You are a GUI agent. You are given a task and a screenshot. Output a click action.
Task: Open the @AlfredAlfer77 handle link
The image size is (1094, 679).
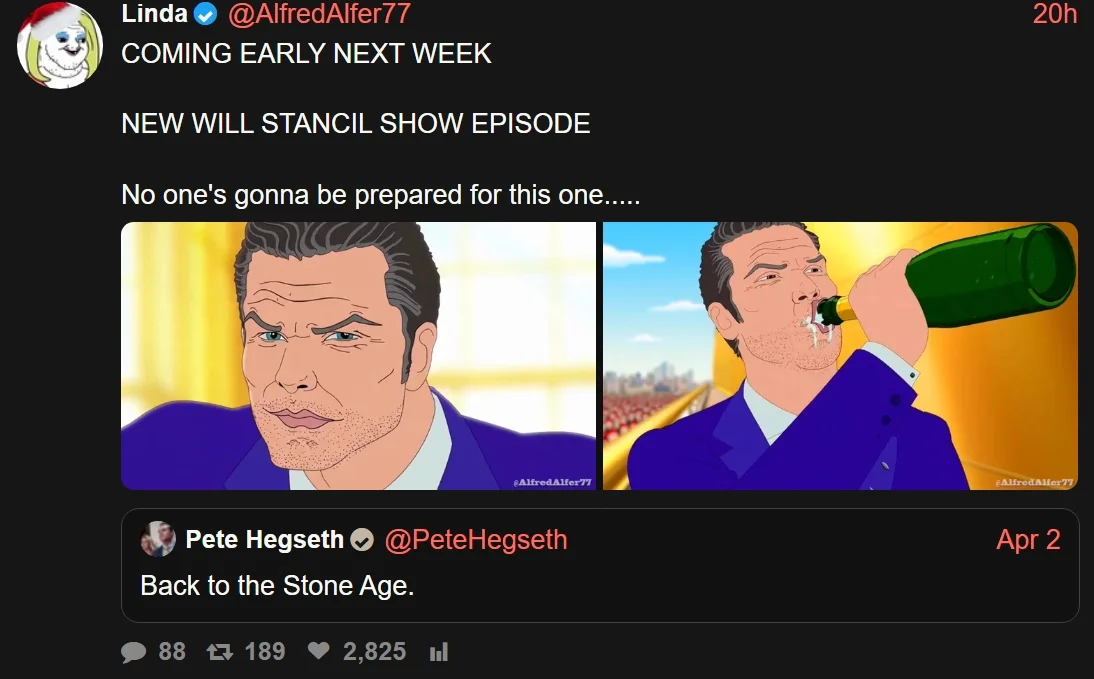click(x=320, y=14)
